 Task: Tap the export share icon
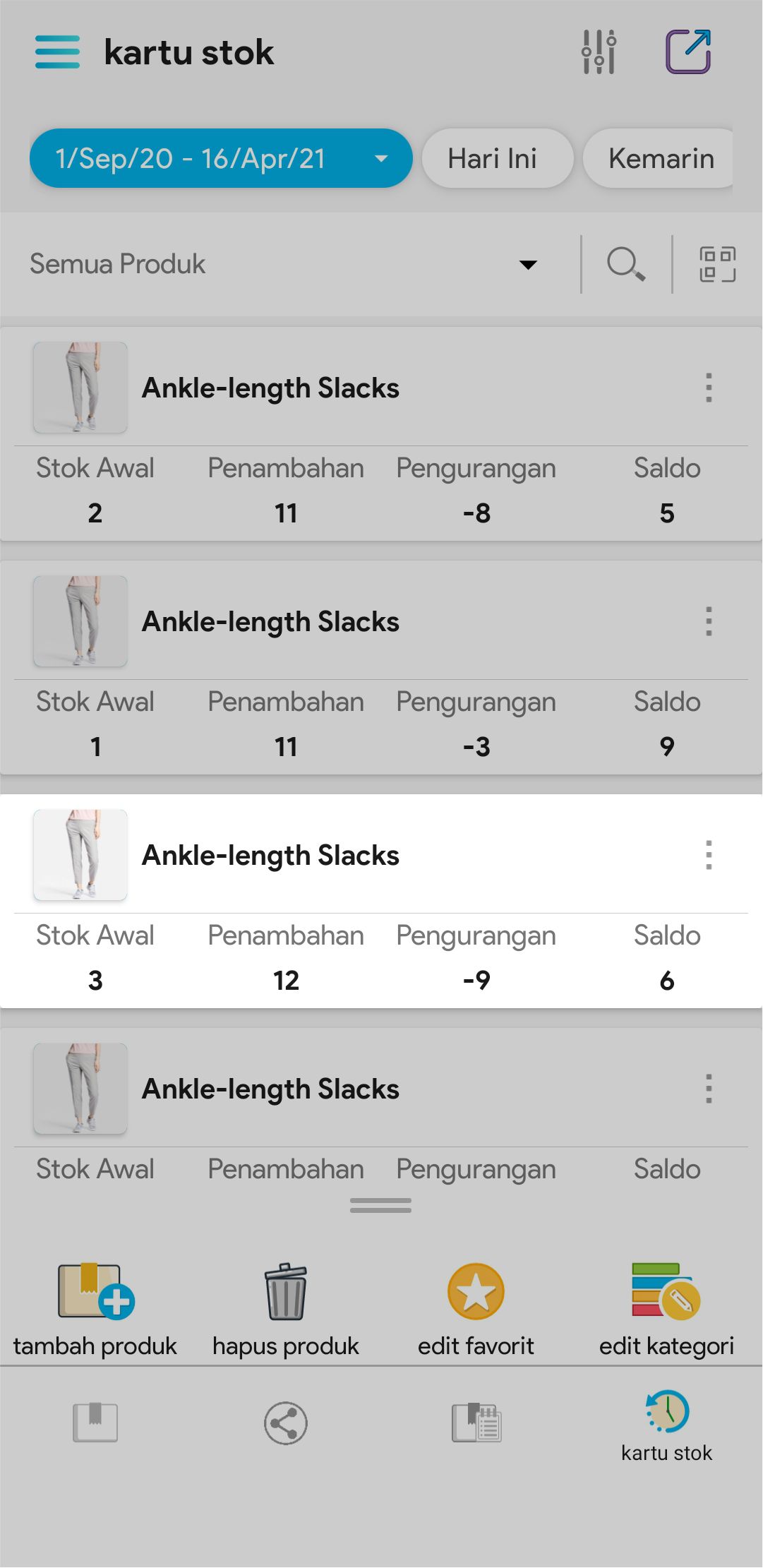(688, 52)
